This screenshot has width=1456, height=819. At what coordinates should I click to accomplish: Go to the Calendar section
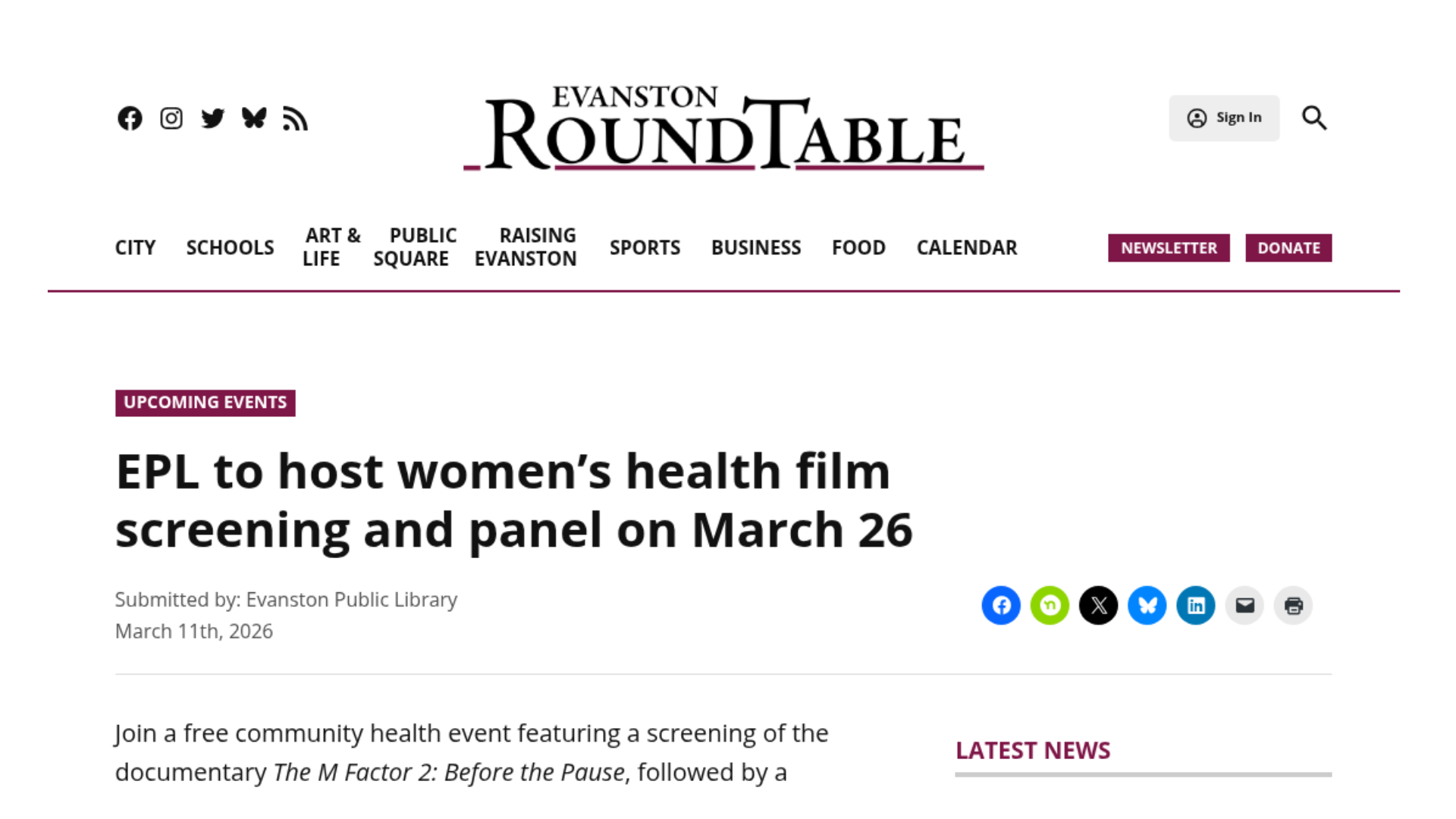tap(967, 248)
